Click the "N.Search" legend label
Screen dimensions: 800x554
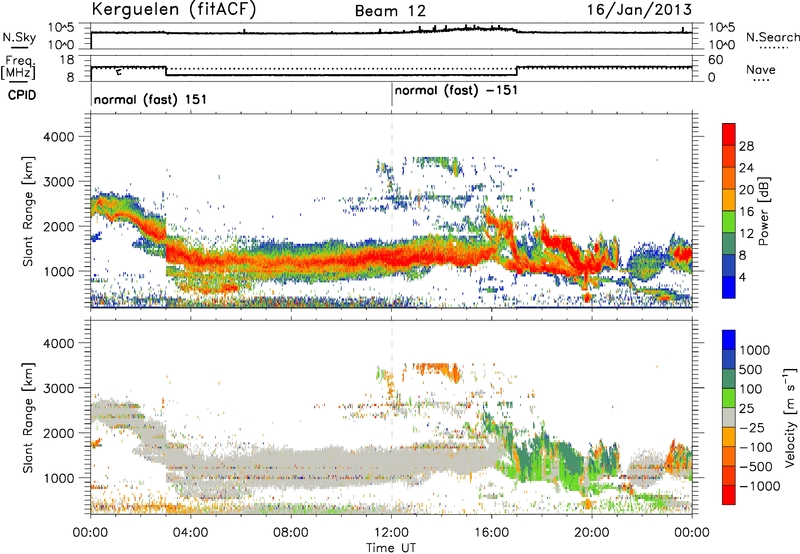[x=772, y=37]
